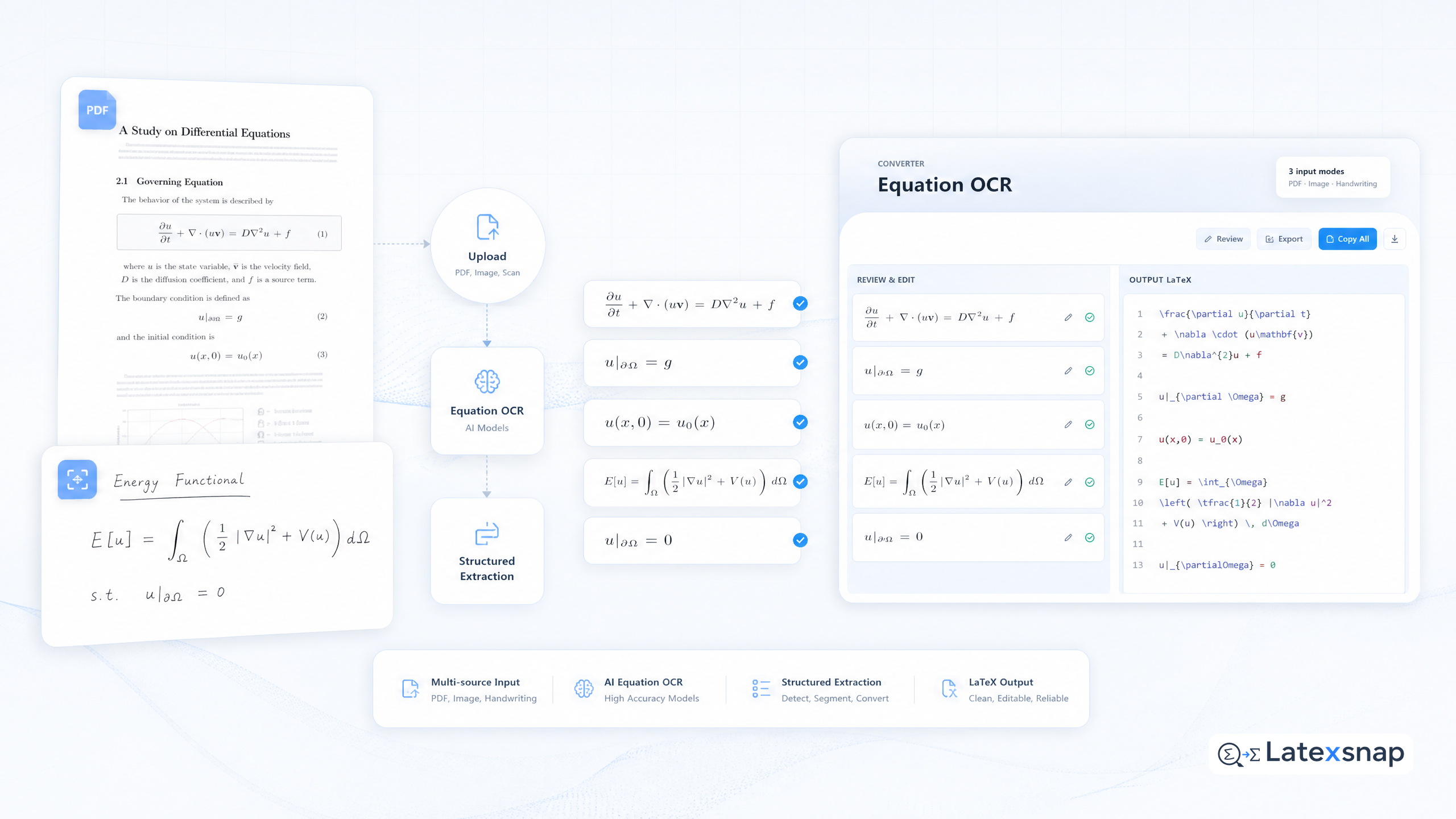The width and height of the screenshot is (1456, 819).
Task: Confirm green check on review u|∂Ω = g row
Action: [1090, 371]
